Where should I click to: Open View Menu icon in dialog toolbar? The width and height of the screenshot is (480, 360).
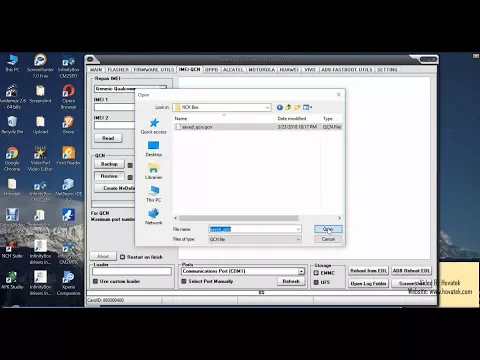307,107
